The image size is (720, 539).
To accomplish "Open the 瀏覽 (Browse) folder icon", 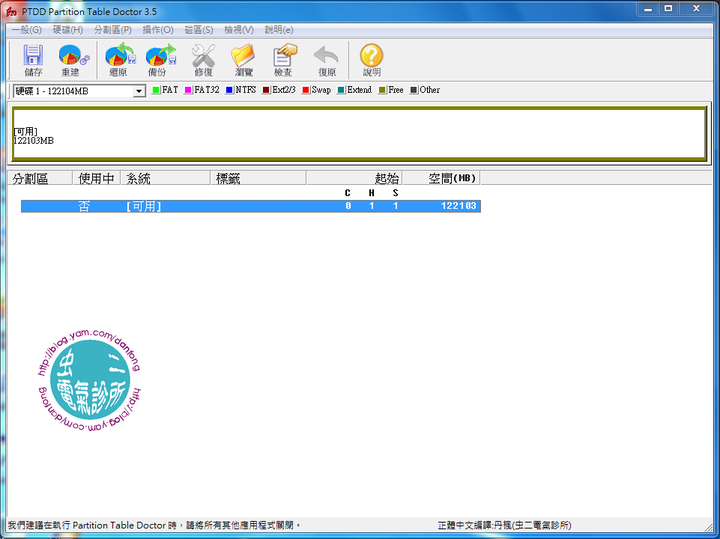I will click(243, 60).
